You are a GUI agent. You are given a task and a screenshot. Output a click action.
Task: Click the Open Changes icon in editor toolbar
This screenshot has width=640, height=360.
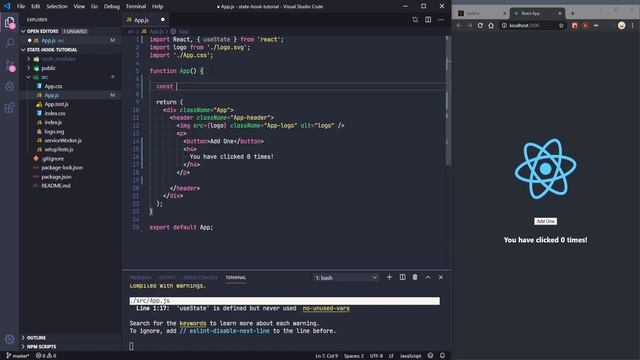pos(415,20)
